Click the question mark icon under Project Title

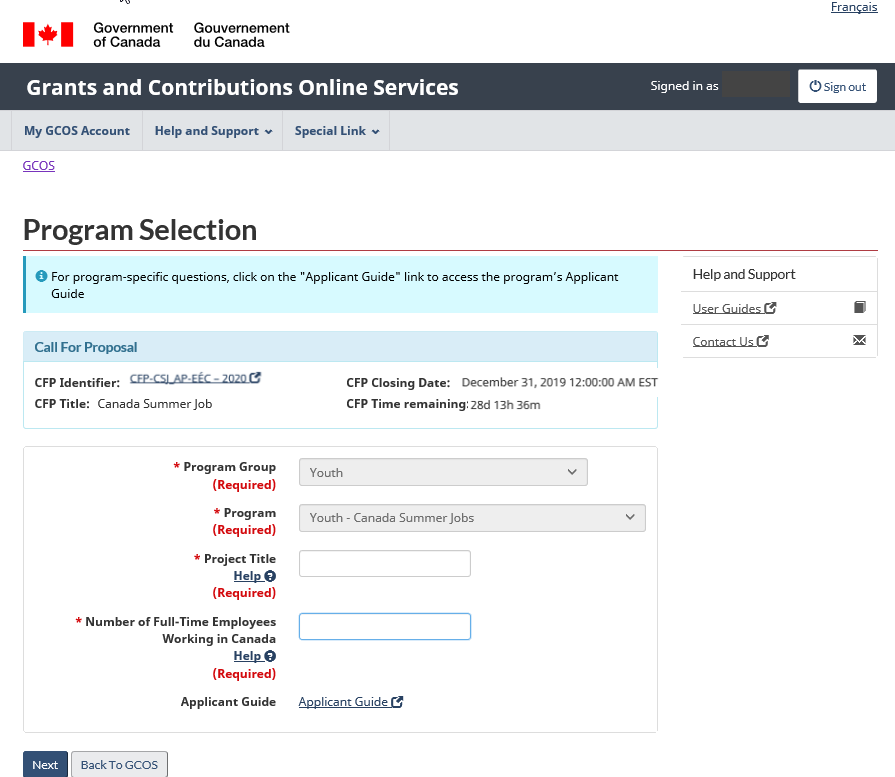[270, 576]
